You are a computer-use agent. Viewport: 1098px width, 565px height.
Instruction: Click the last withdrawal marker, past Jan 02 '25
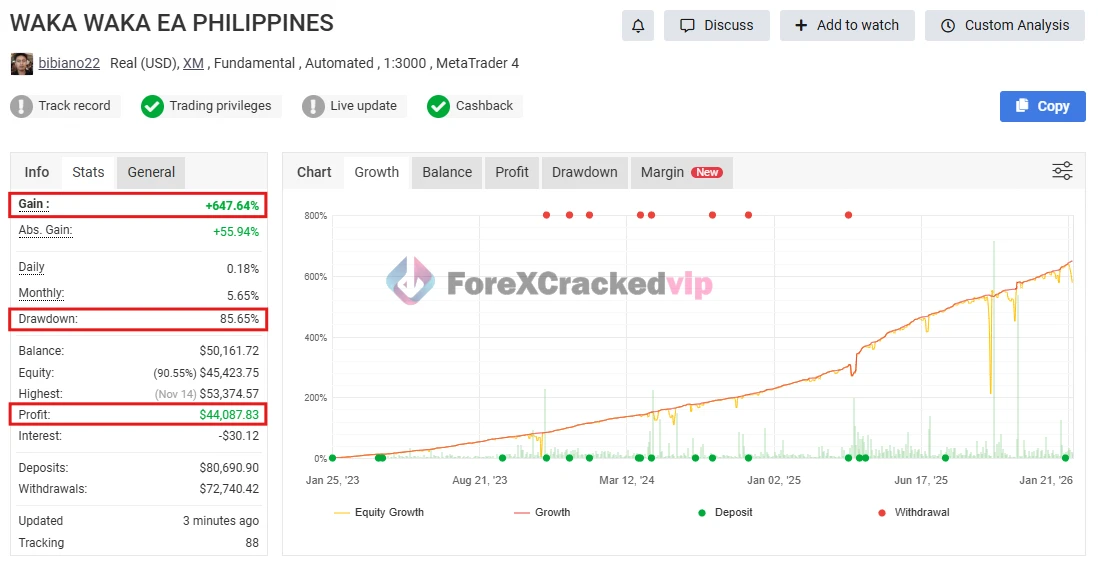[848, 215]
